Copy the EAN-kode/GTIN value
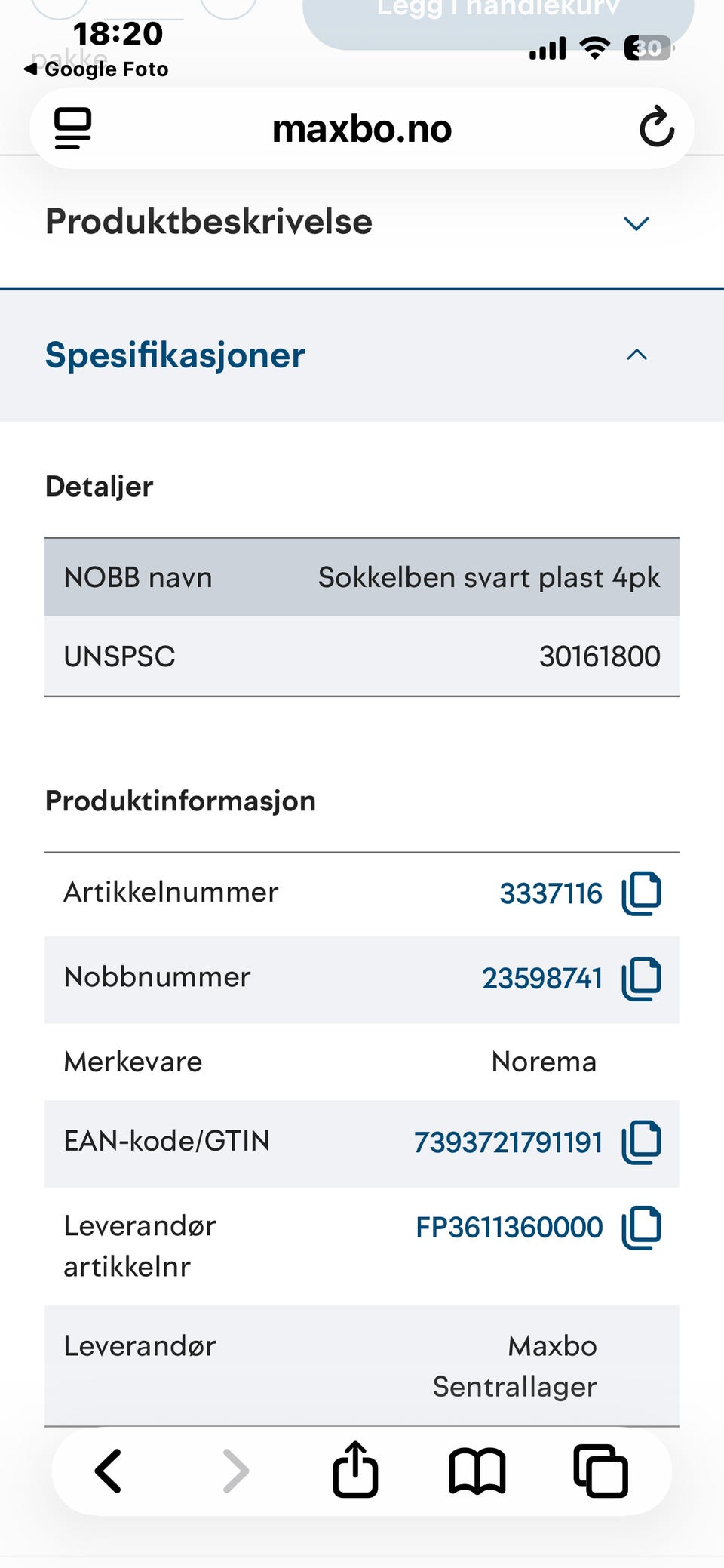 (x=641, y=1142)
